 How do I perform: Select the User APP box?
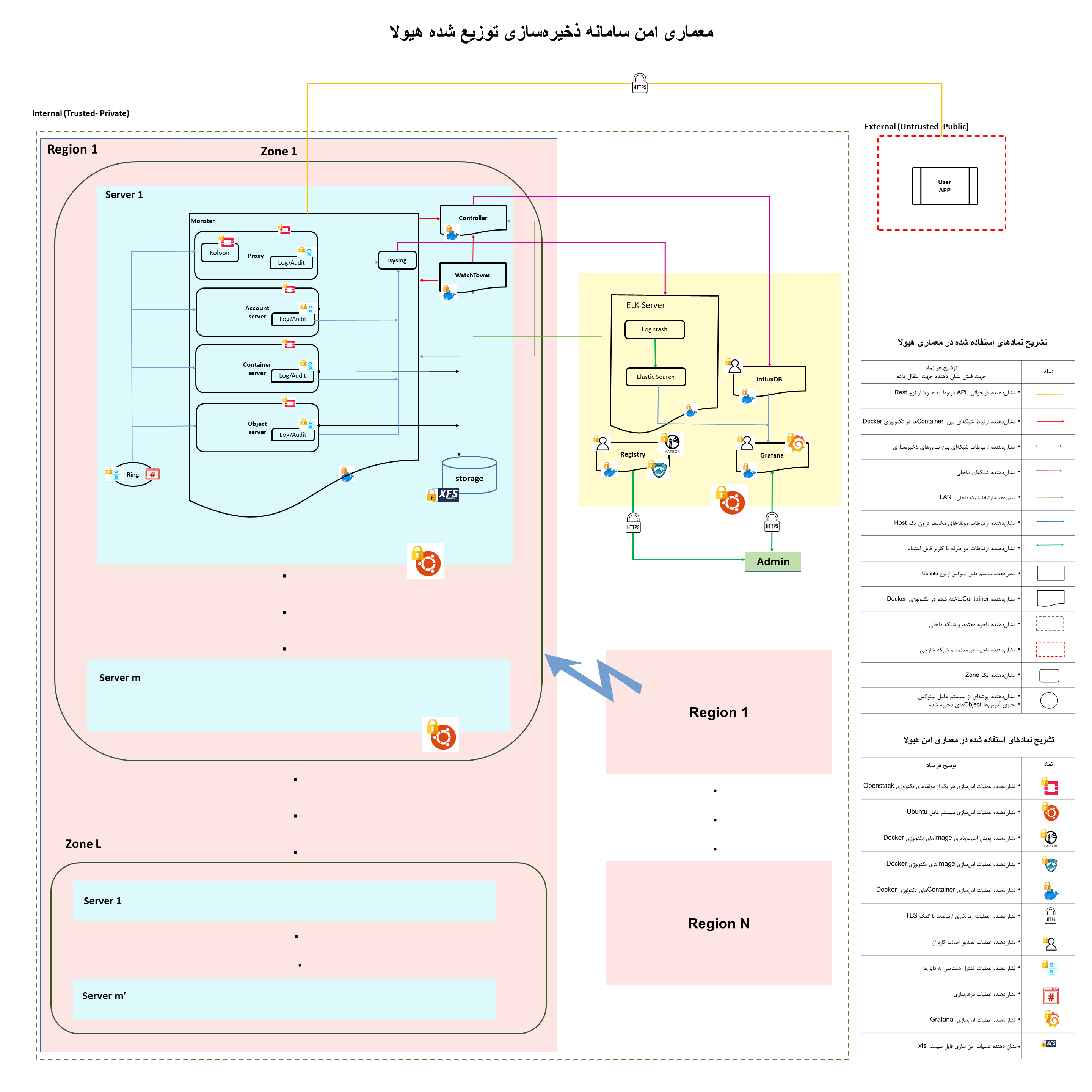pos(945,186)
